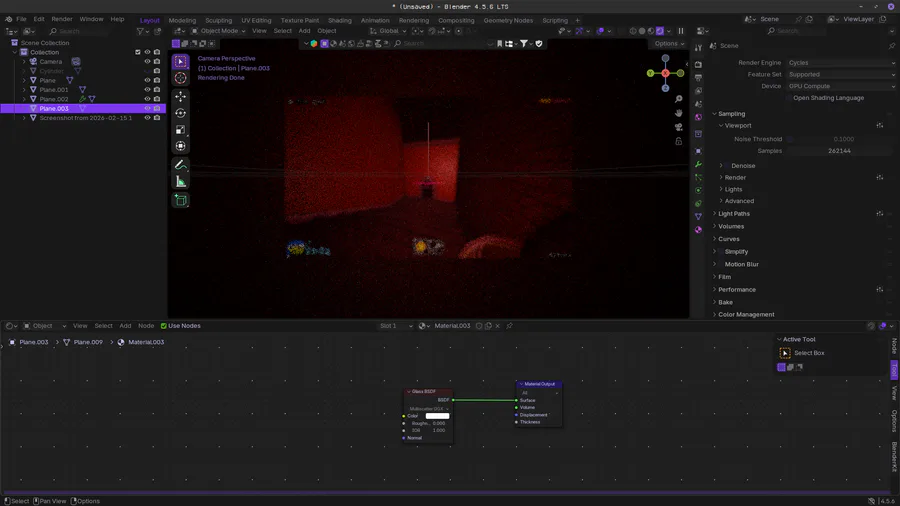Hide Plane.001 with its eye icon
This screenshot has height=506, width=900.
coord(147,90)
